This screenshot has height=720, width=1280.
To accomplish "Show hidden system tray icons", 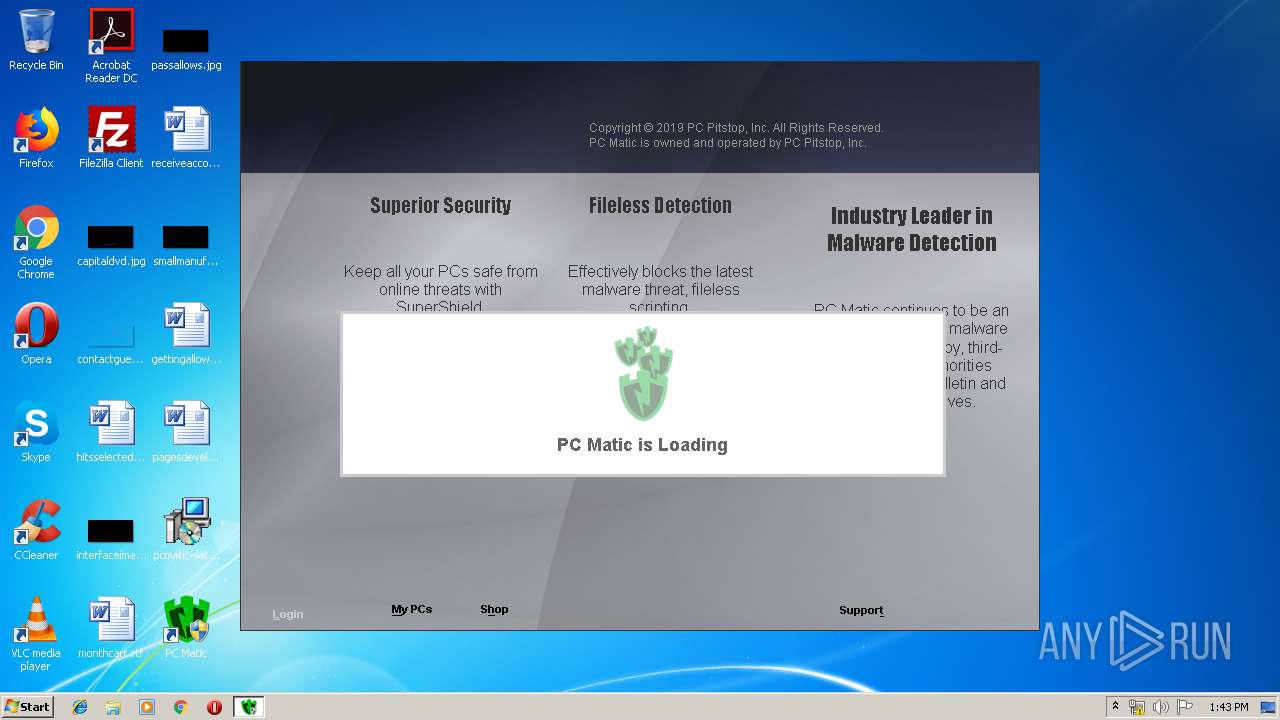I will pyautogui.click(x=1115, y=707).
